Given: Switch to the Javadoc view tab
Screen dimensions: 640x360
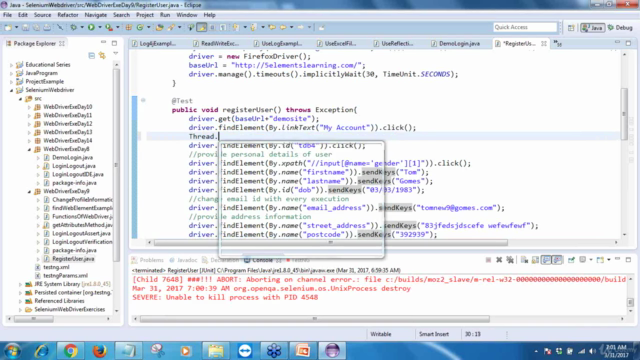Looking at the screenshot, I should click(x=183, y=260).
